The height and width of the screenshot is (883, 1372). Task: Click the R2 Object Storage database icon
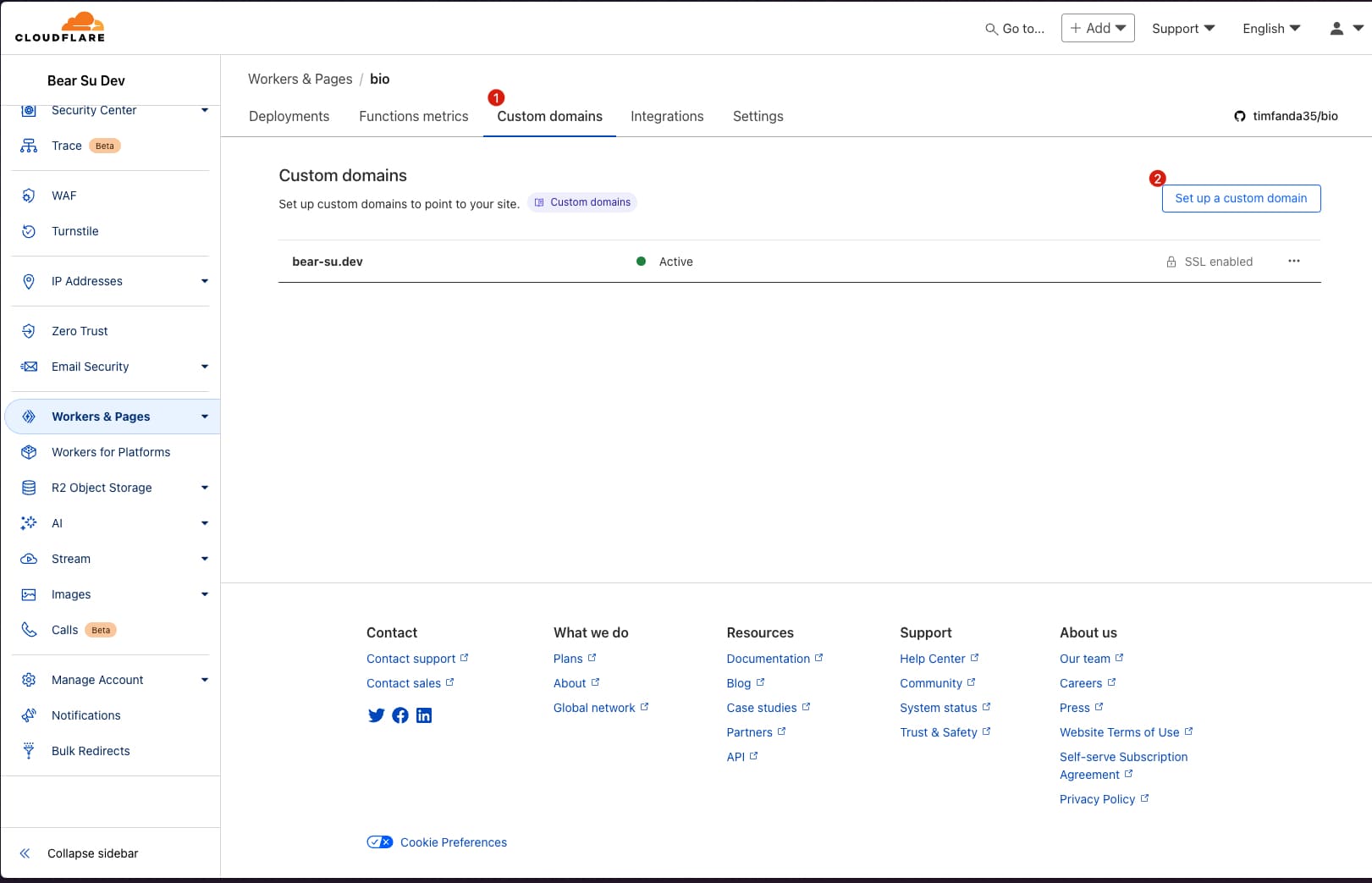(x=29, y=488)
